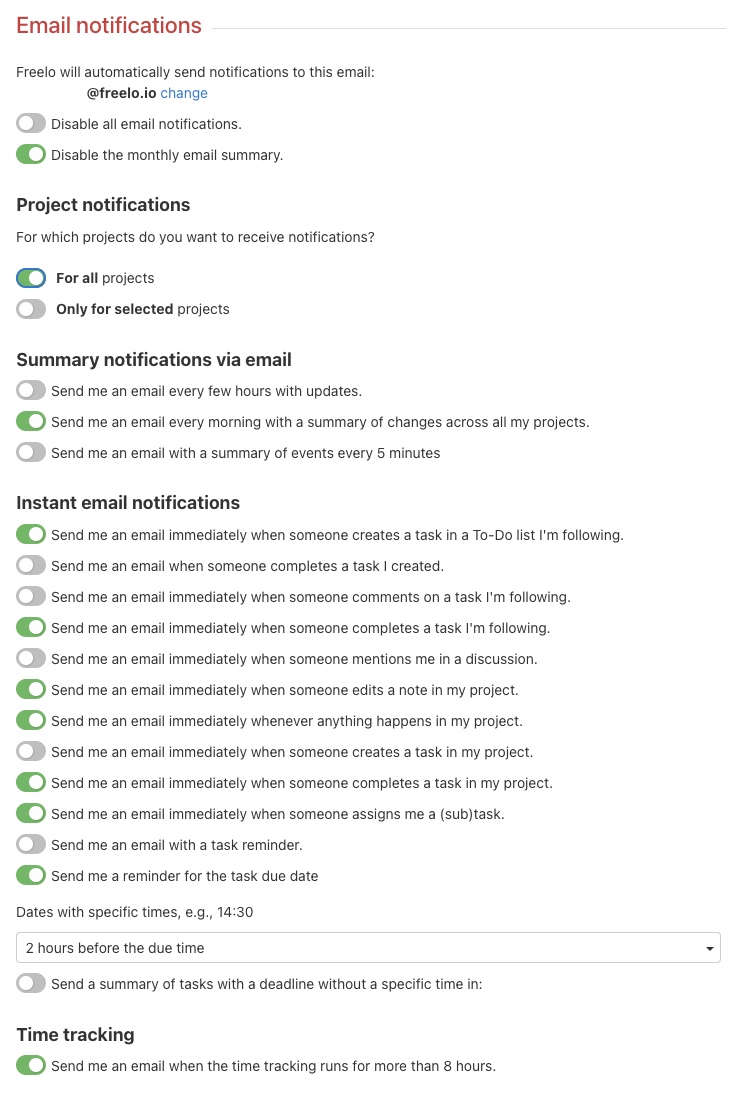Disable emails for tasks in followed To-Do lists

[x=31, y=534]
